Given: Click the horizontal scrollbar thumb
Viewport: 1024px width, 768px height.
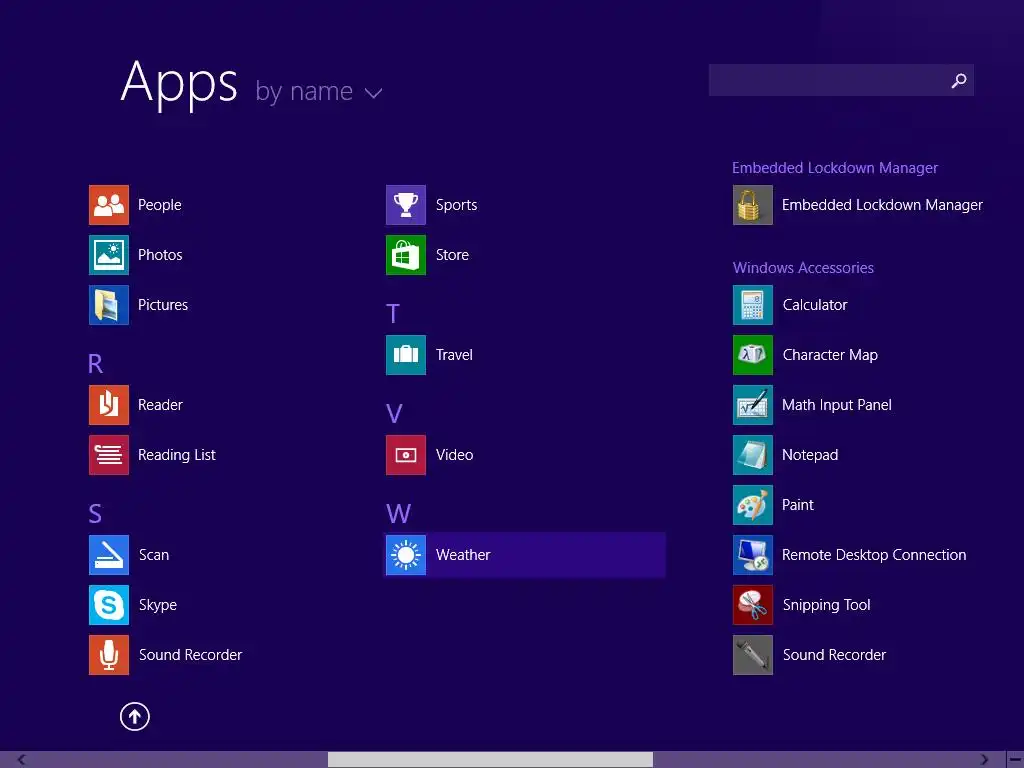Looking at the screenshot, I should pos(490,760).
